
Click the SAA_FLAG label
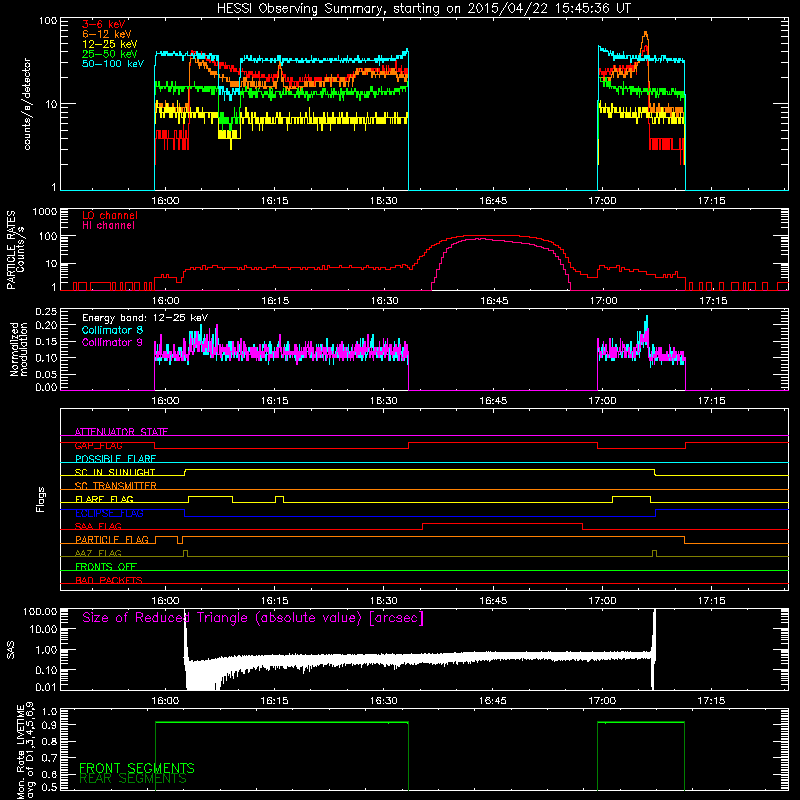point(98,526)
